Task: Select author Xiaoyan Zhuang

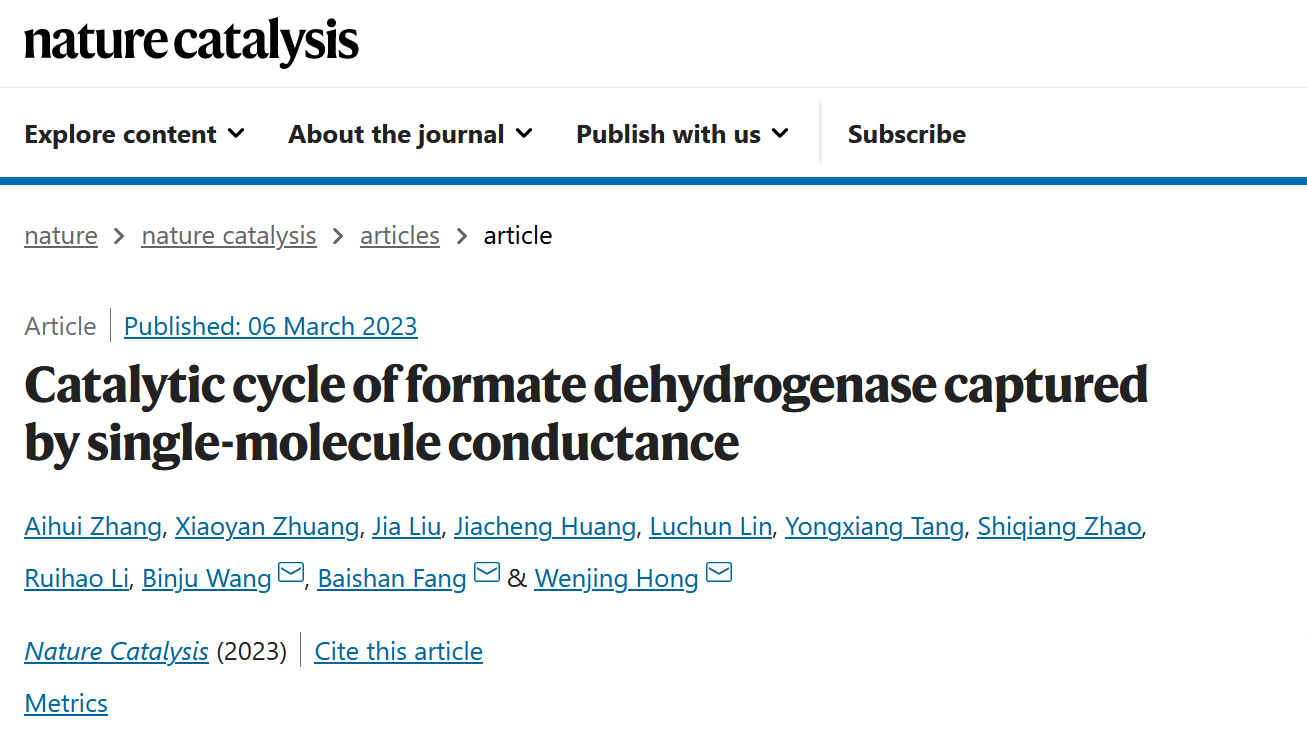Action: (266, 526)
